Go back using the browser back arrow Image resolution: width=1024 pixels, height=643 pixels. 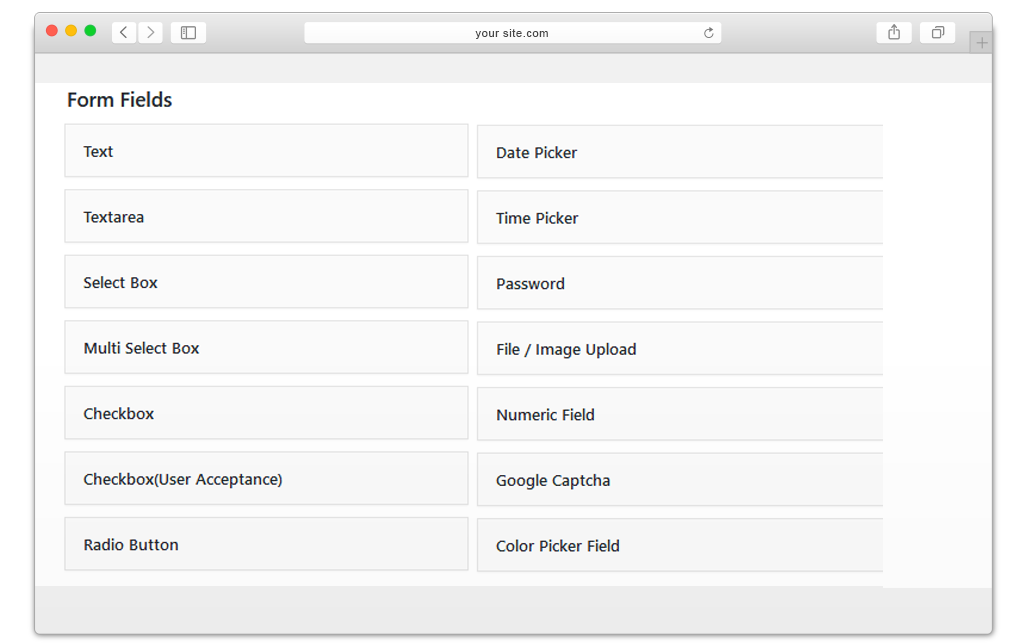[123, 32]
